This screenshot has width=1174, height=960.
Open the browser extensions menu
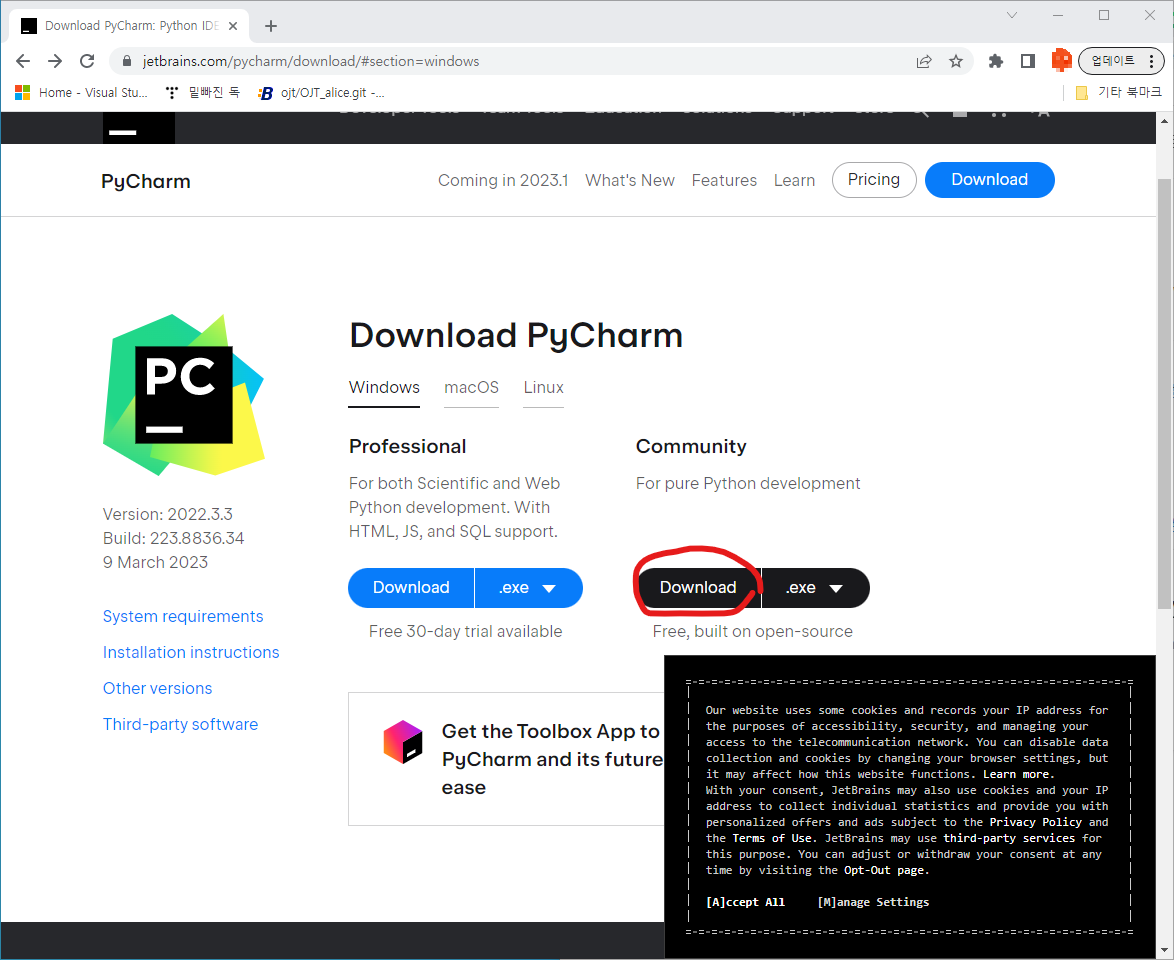pos(995,61)
